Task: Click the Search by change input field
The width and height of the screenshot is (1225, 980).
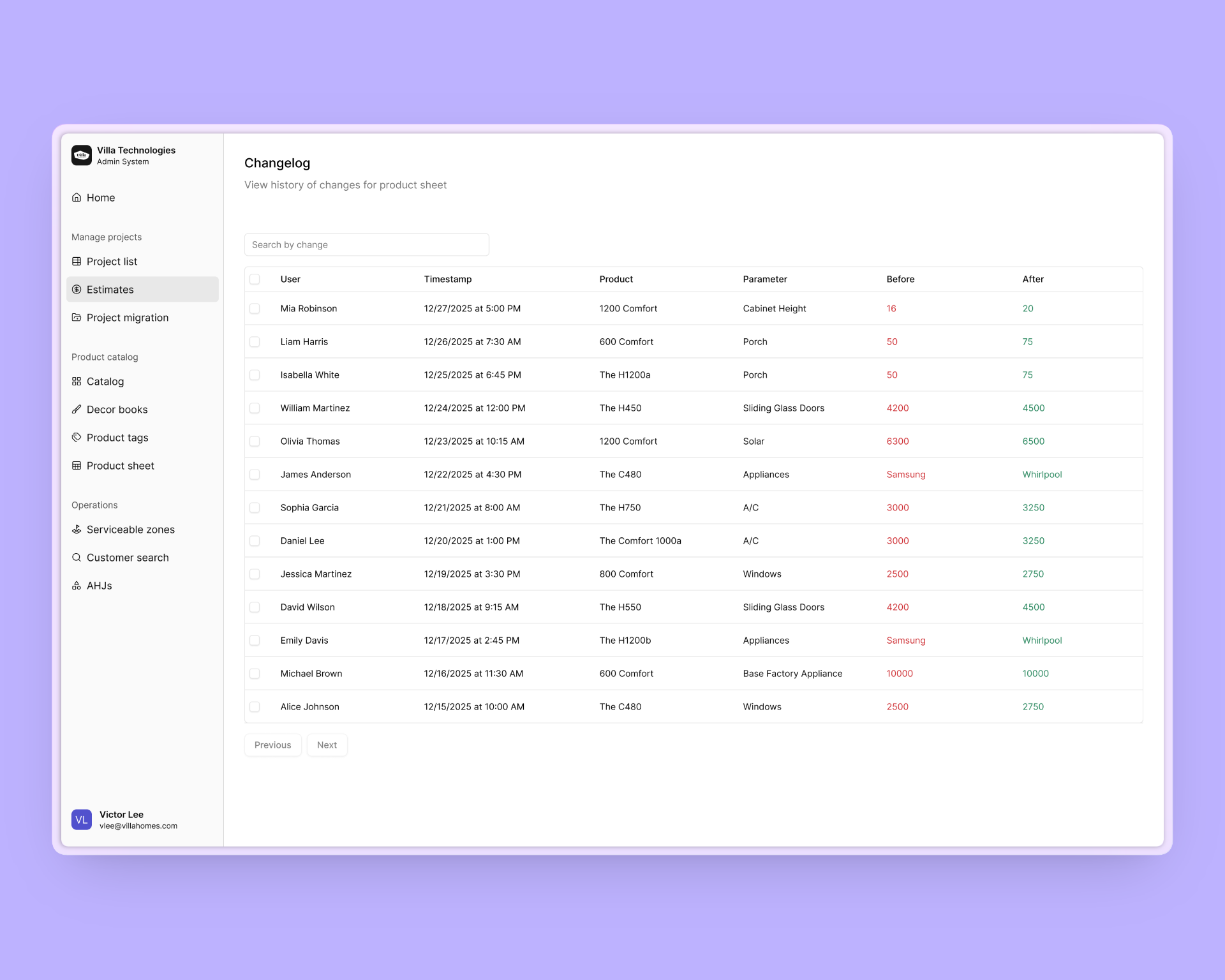Action: coord(367,244)
